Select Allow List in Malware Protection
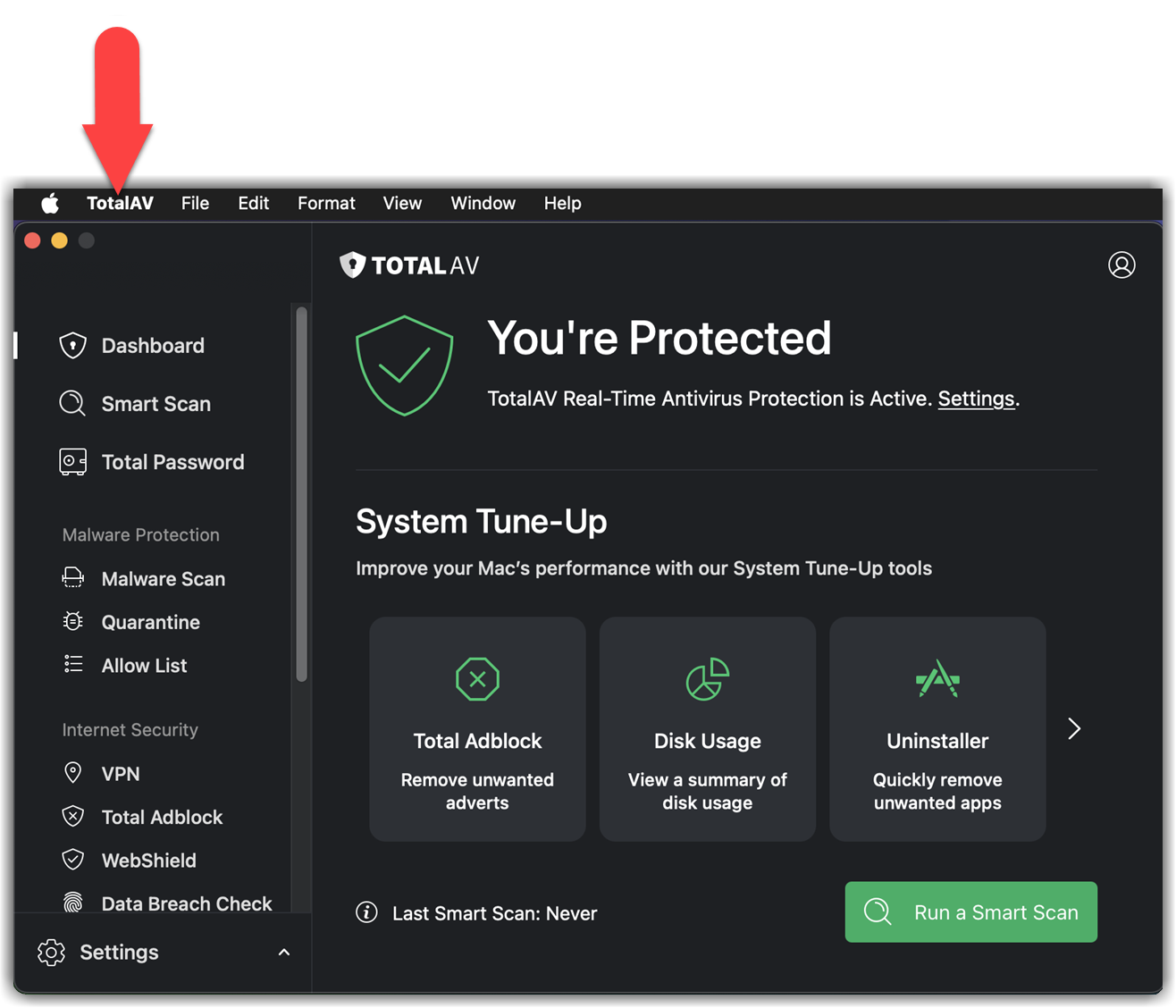This screenshot has width=1176, height=1008. tap(144, 666)
